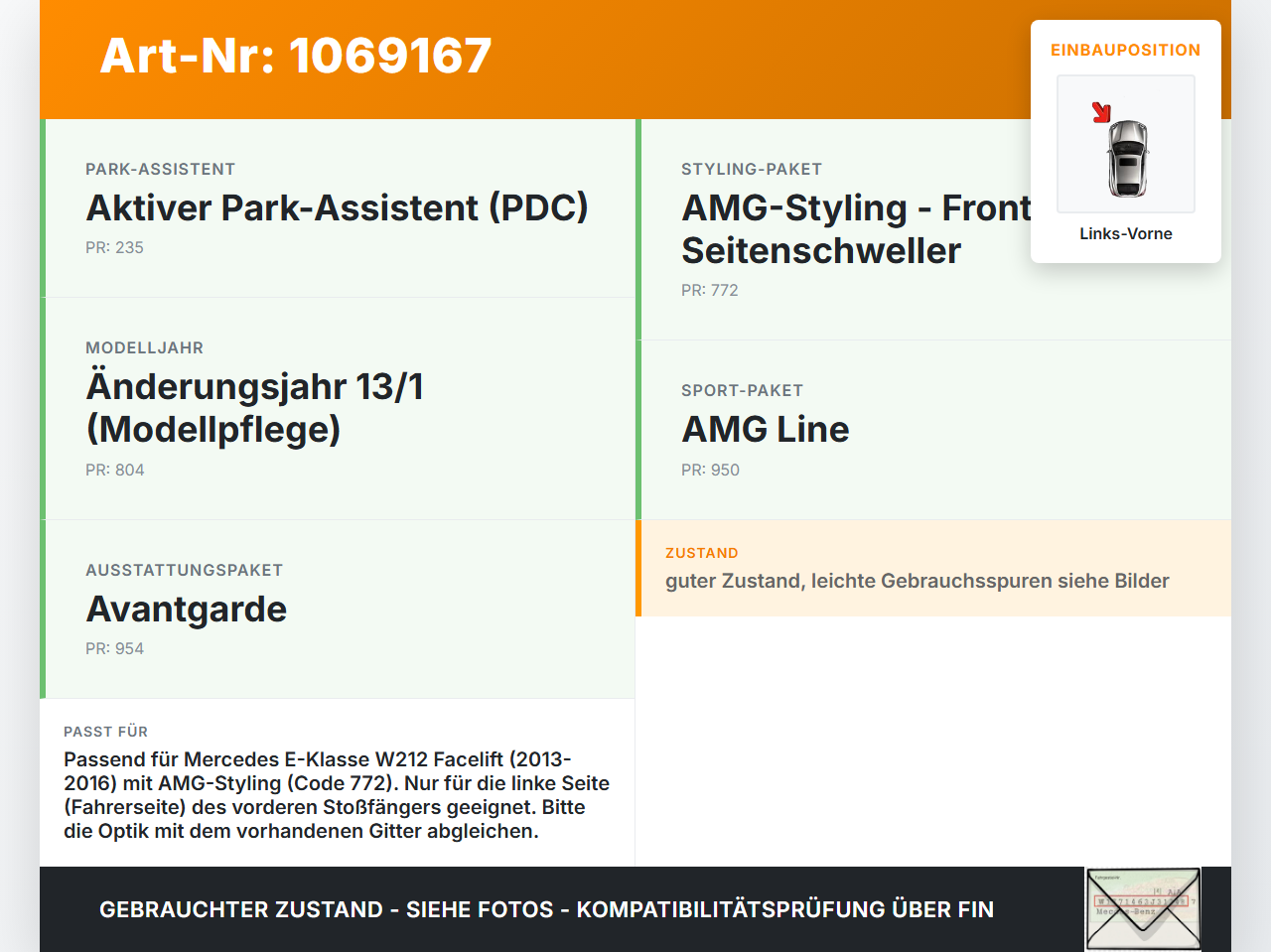The height and width of the screenshot is (952, 1271).
Task: Open the envelope FIN image in the footer
Action: 1143,909
